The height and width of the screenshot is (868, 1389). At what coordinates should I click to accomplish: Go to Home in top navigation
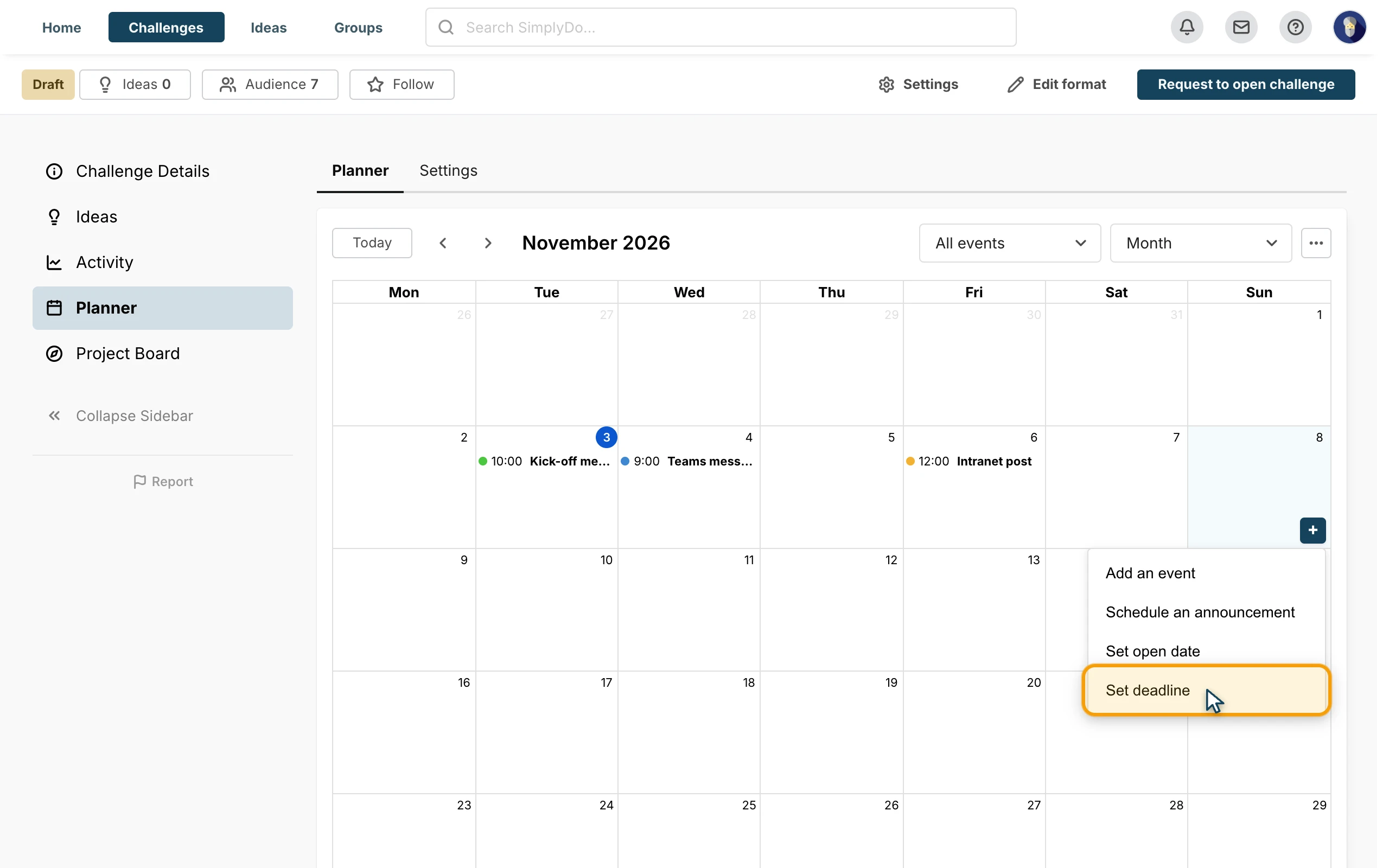pos(61,27)
